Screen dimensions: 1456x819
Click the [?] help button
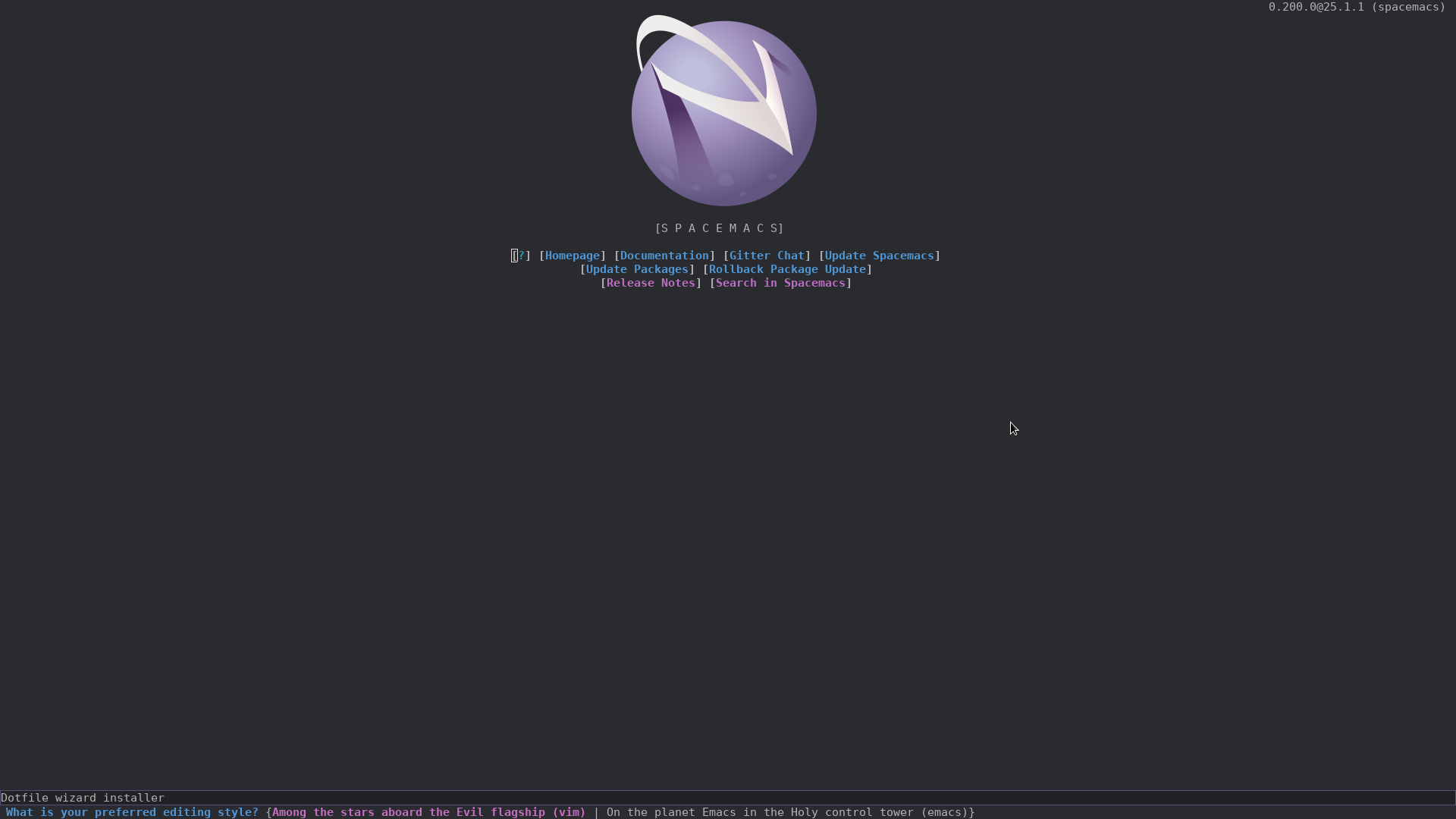[521, 256]
